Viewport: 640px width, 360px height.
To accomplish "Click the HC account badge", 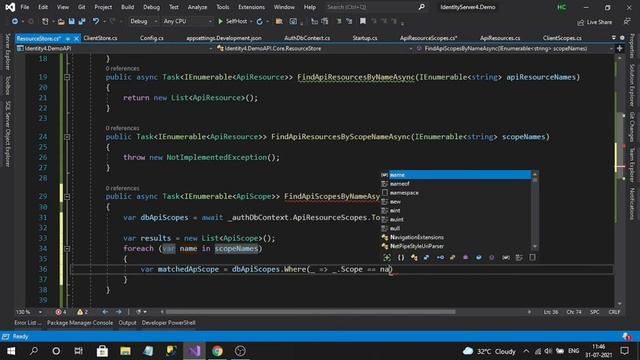I will pos(562,7).
